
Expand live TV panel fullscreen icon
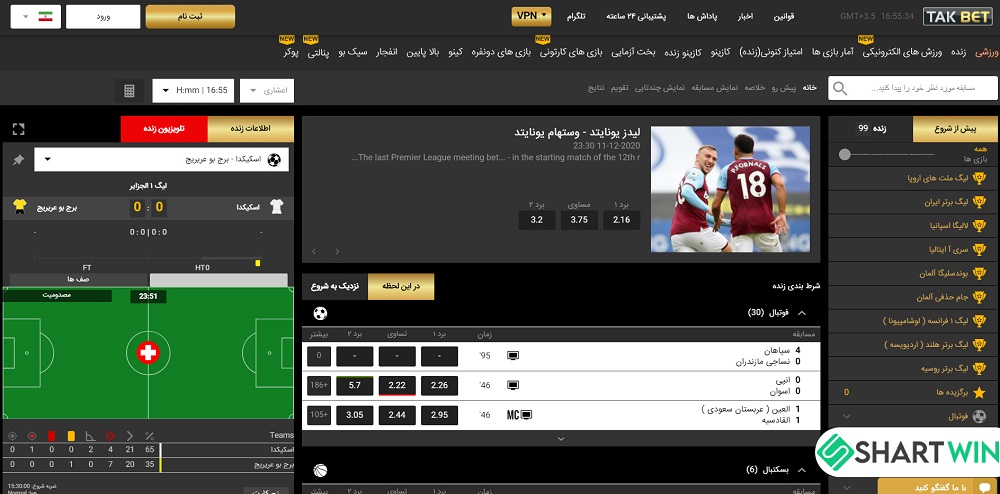pyautogui.click(x=18, y=129)
